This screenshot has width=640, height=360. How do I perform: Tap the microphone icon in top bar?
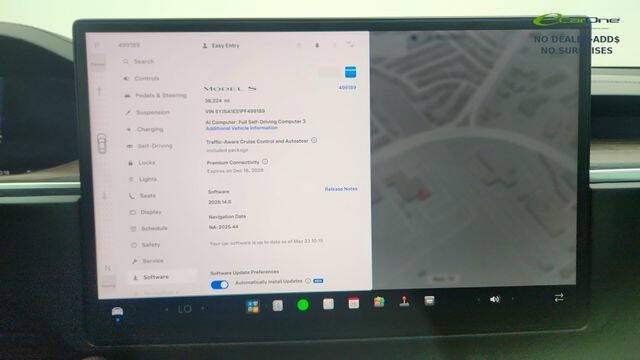click(x=317, y=45)
